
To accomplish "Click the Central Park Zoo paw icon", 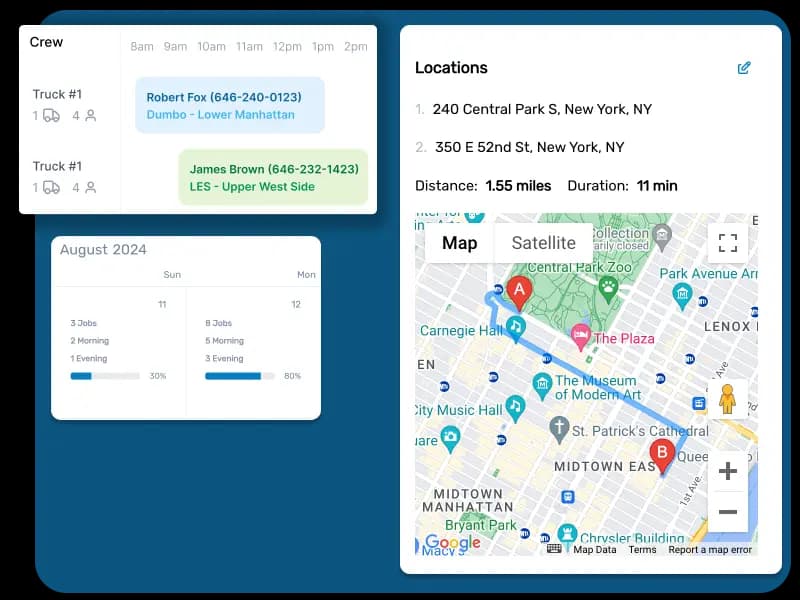I will pos(608,289).
